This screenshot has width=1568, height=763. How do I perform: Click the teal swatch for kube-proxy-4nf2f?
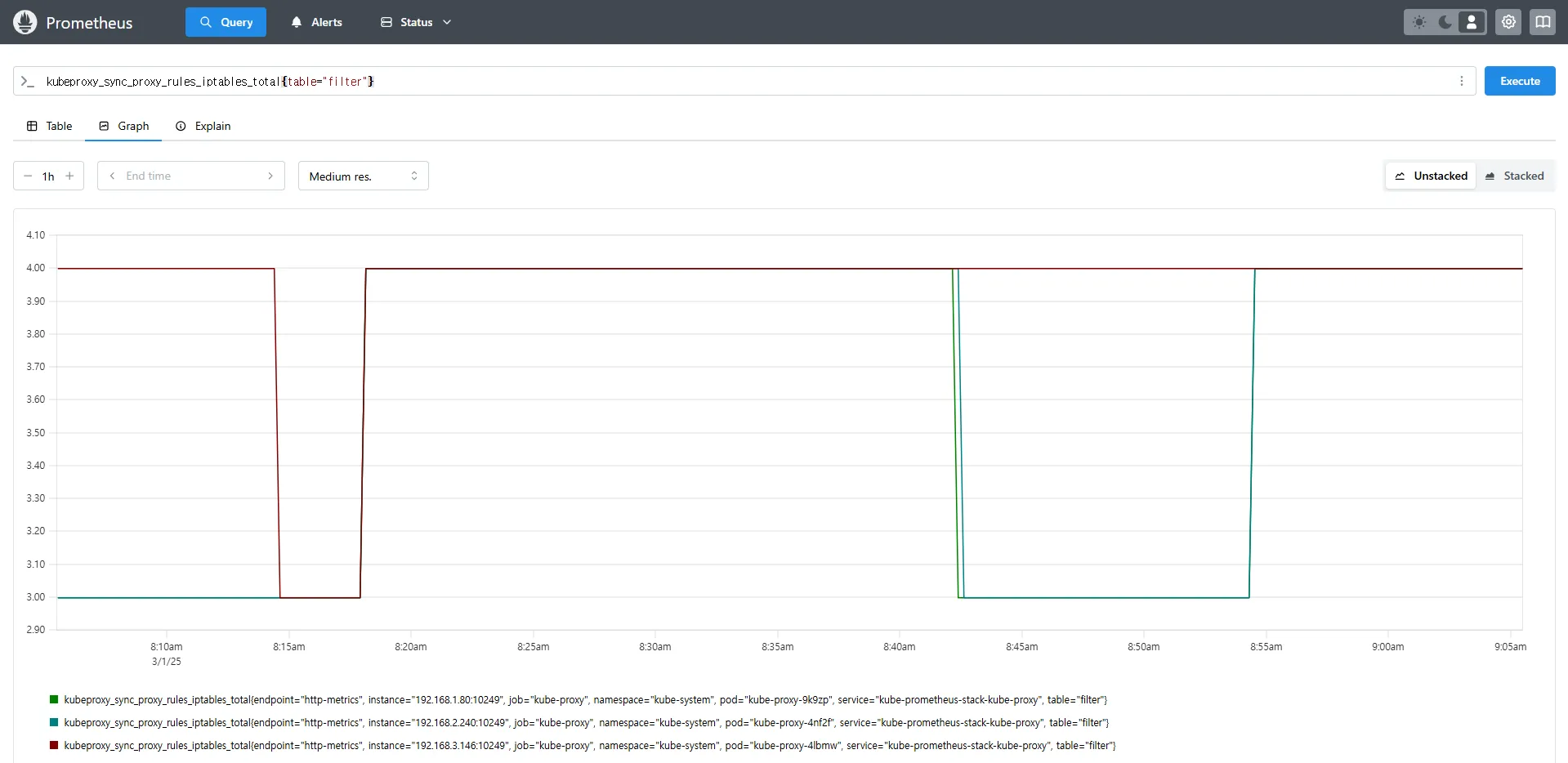[54, 722]
